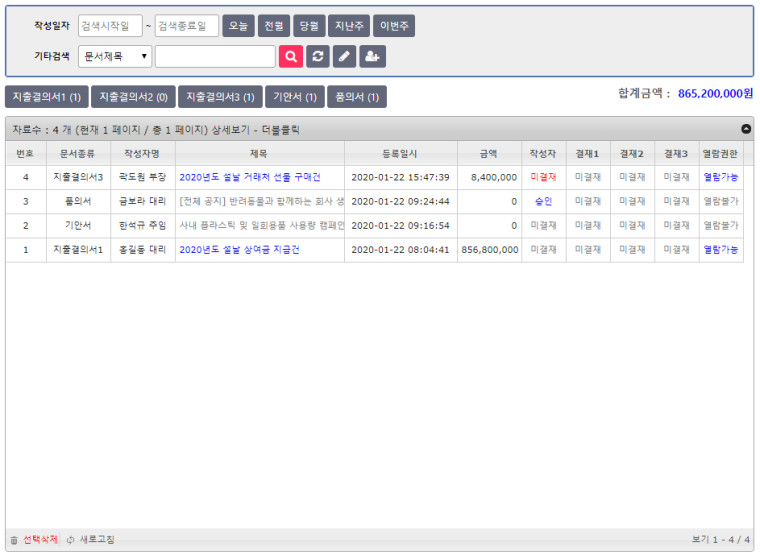Click the trash 선택삭제 icon at bottom

pyautogui.click(x=14, y=540)
